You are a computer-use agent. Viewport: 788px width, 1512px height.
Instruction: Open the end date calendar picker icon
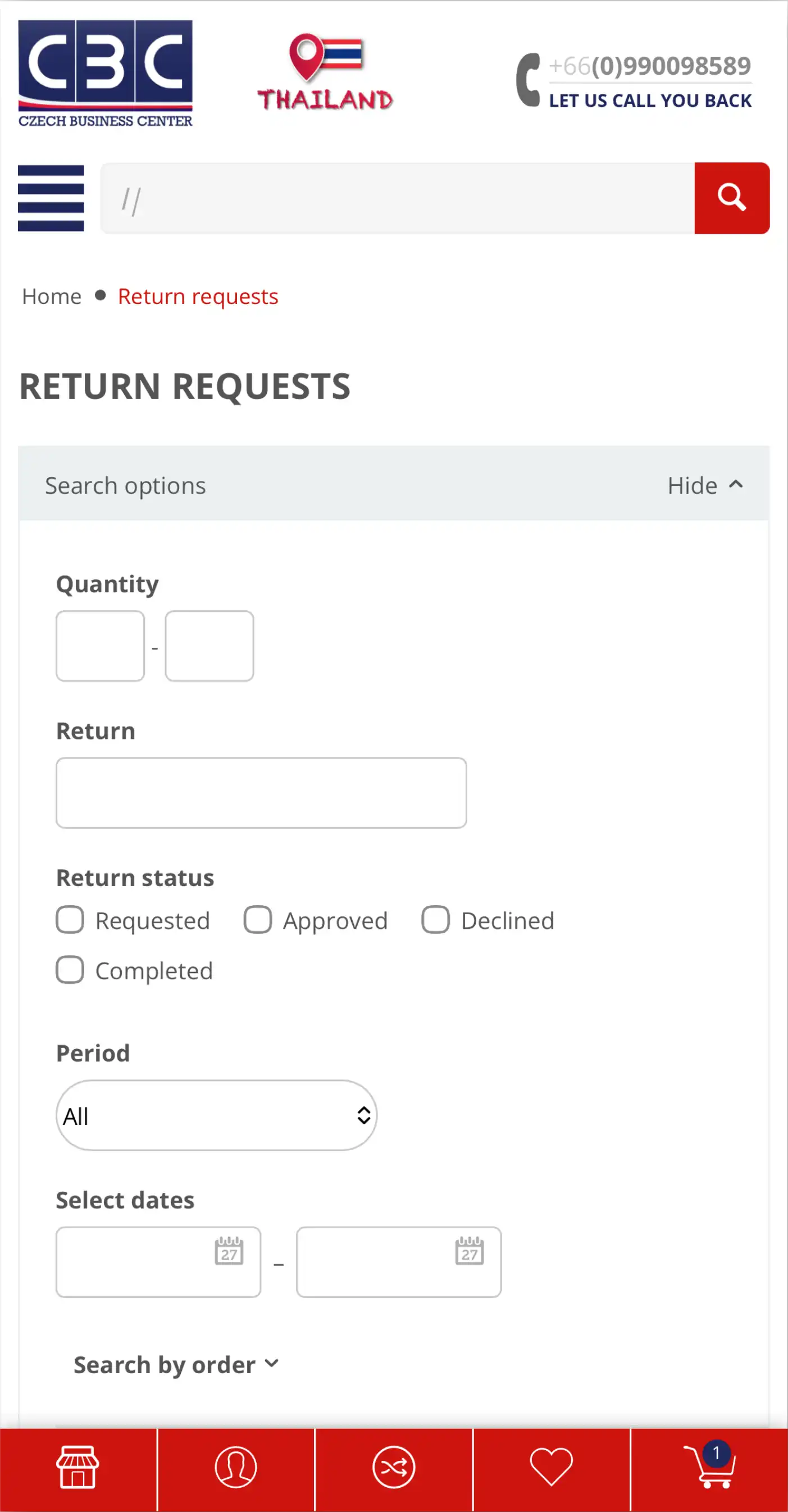coord(470,1250)
